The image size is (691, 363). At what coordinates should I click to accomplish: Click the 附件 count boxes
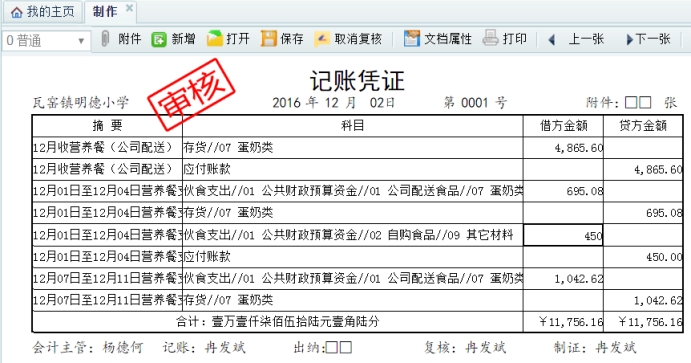tap(638, 103)
